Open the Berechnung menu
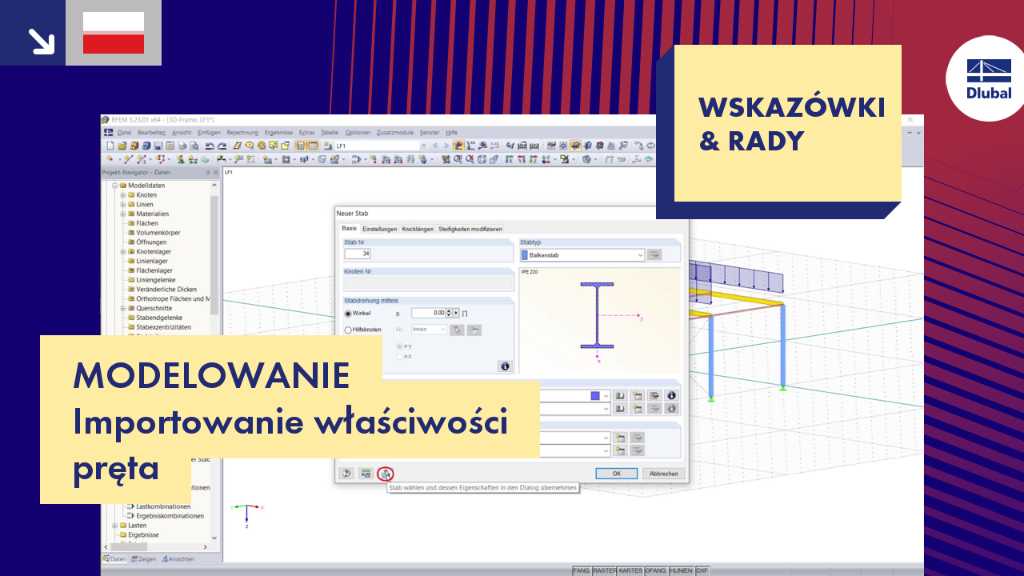1024x576 pixels. 242,133
